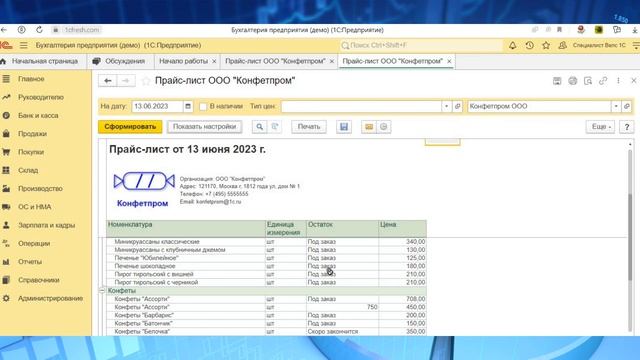Open the Банк и касса section
Viewport: 640px width, 360px height.
[38, 116]
